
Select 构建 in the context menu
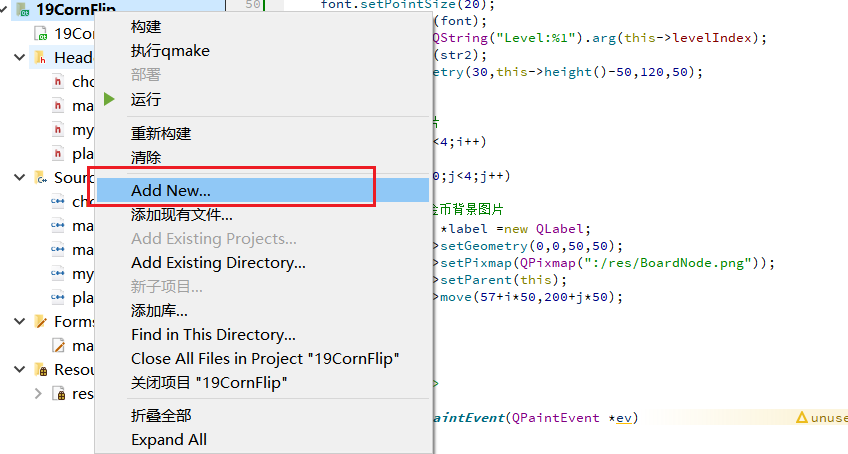[145, 27]
